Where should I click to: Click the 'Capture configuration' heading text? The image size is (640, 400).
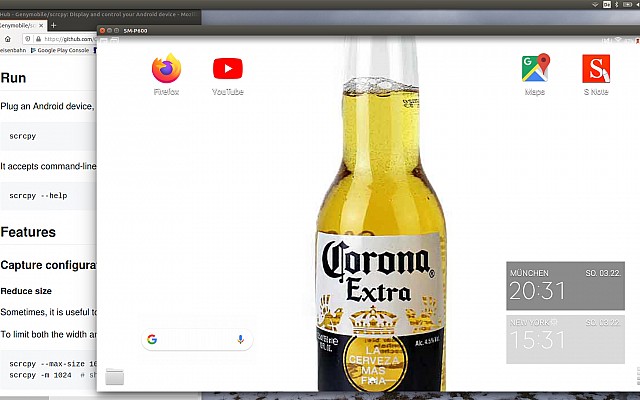(48, 265)
